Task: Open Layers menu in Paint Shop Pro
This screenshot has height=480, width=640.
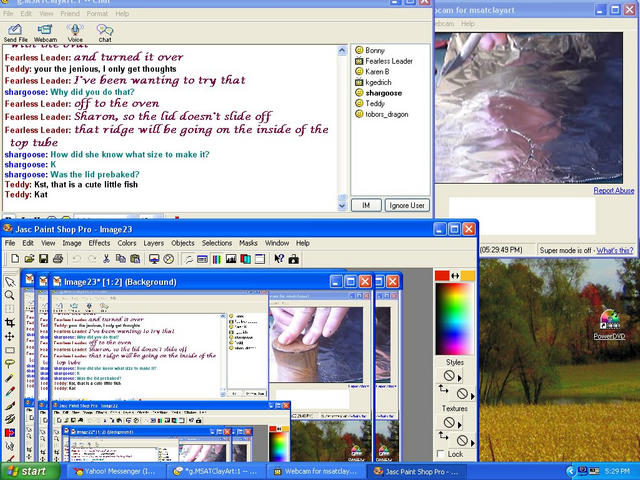Action: (153, 243)
